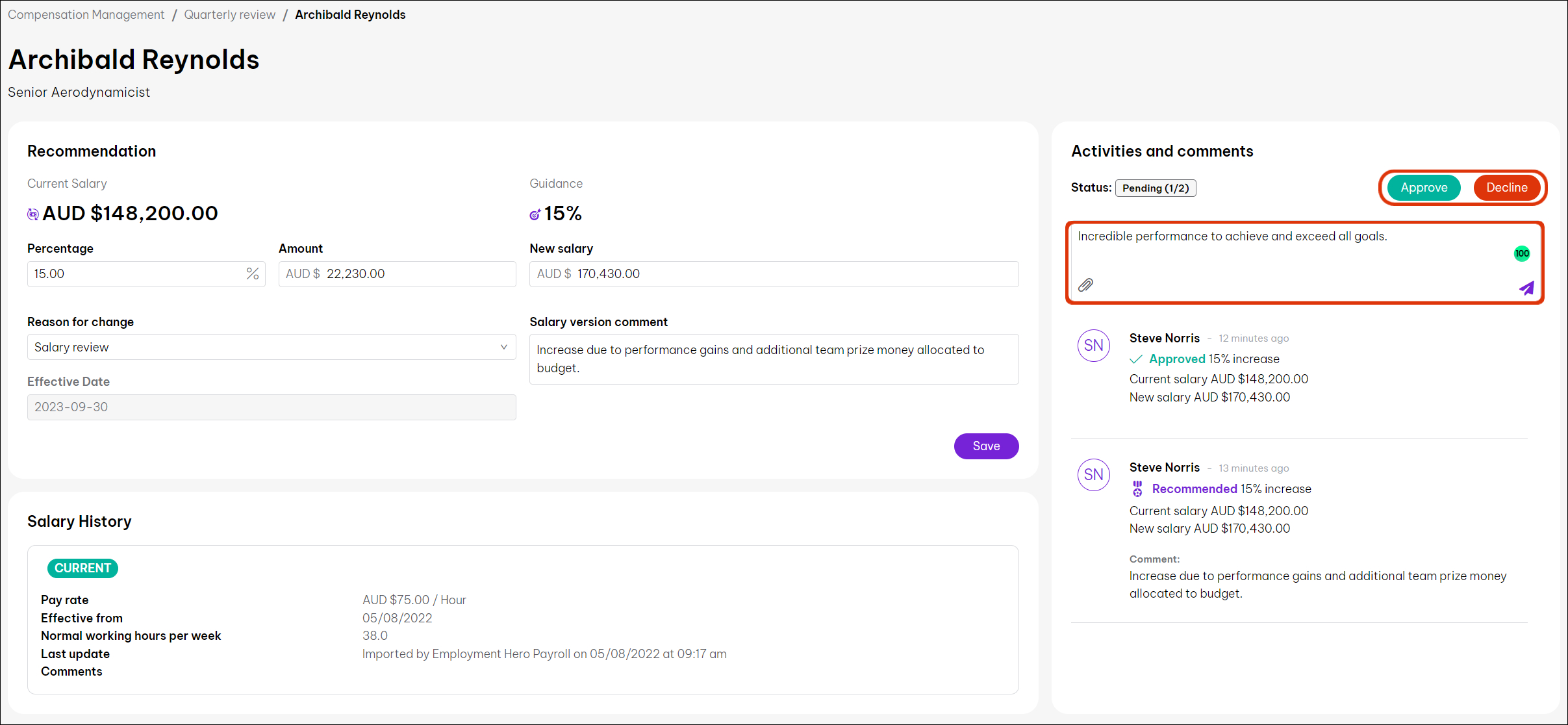Click the current salary currency icon

point(33,214)
